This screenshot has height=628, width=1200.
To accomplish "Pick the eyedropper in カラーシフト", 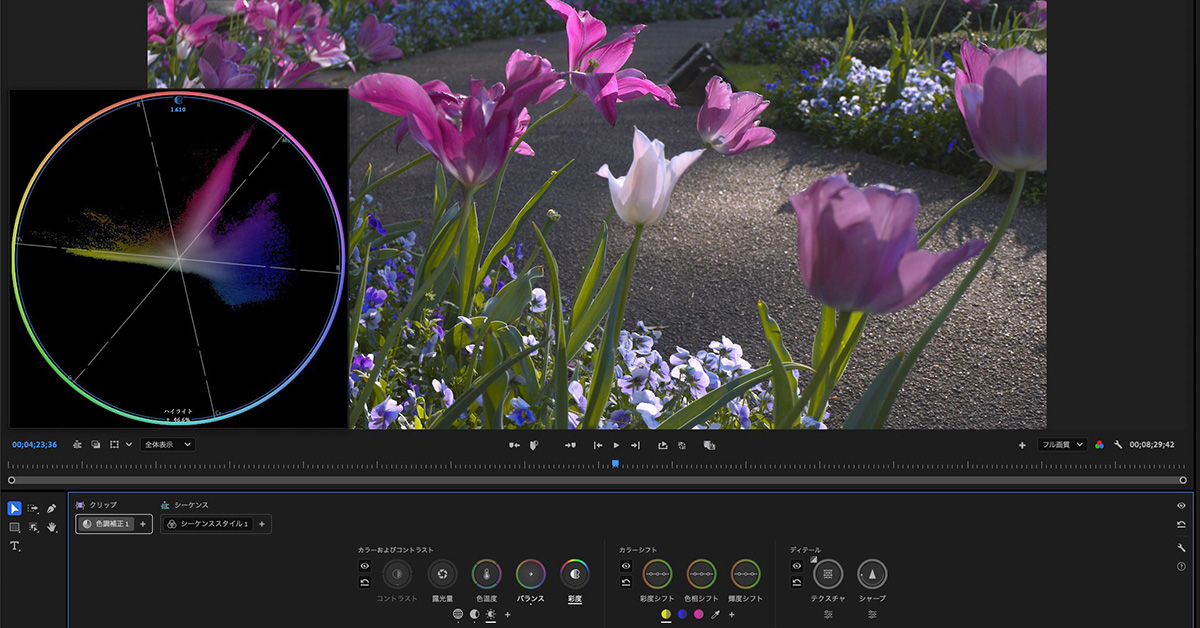I will point(715,614).
